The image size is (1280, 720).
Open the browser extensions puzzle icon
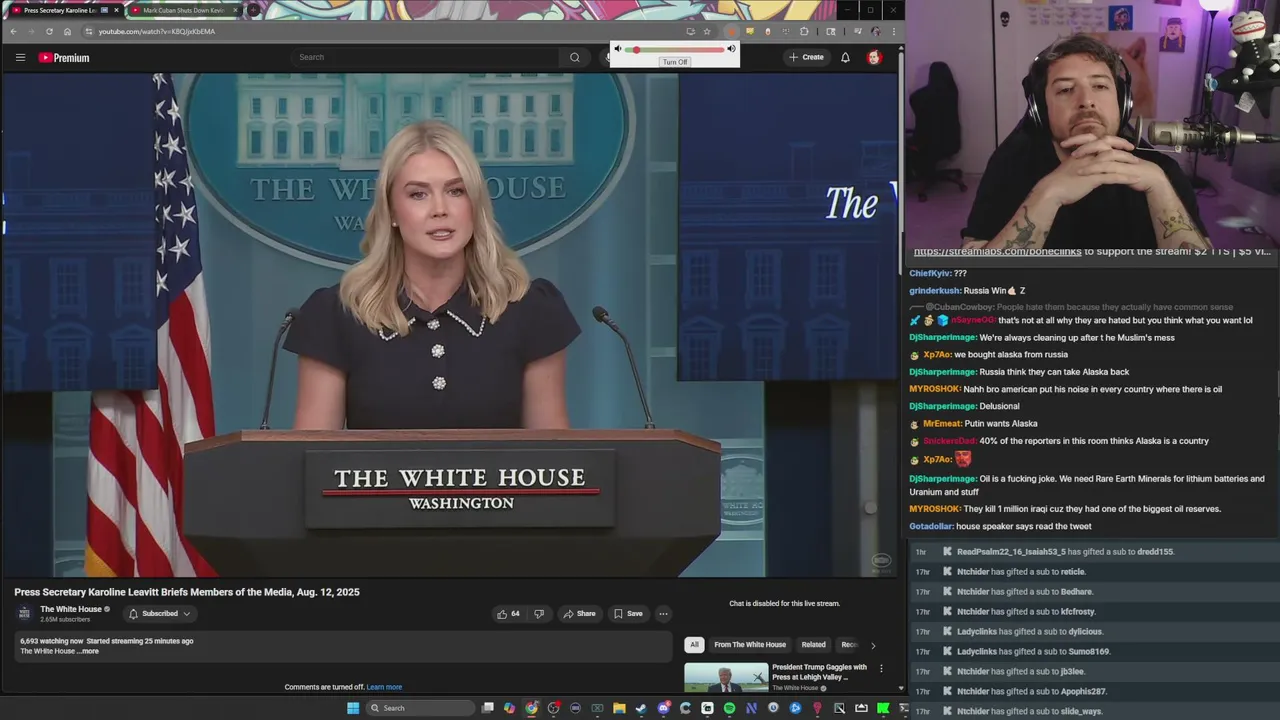pyautogui.click(x=804, y=31)
